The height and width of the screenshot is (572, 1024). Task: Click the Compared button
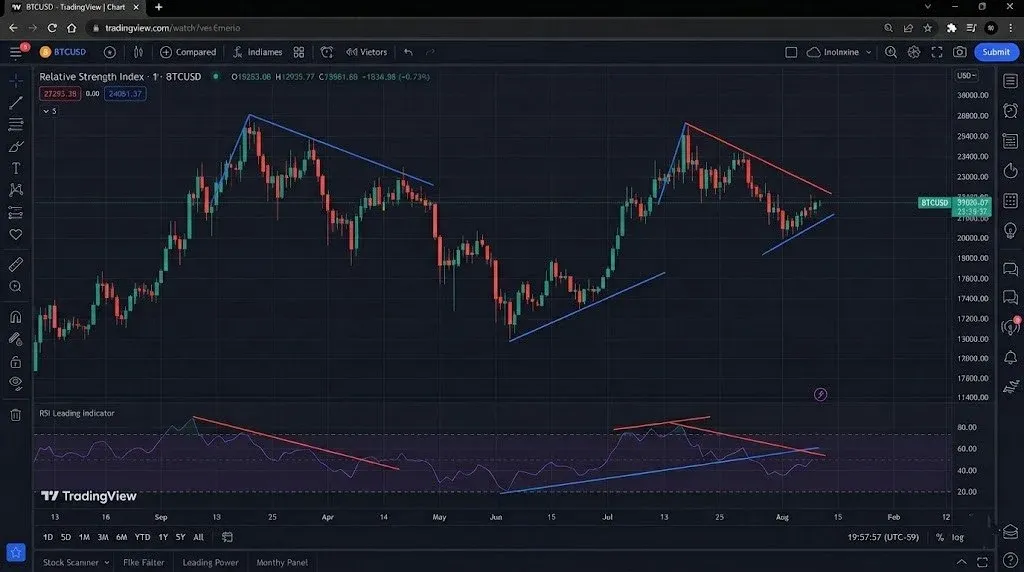pyautogui.click(x=188, y=52)
